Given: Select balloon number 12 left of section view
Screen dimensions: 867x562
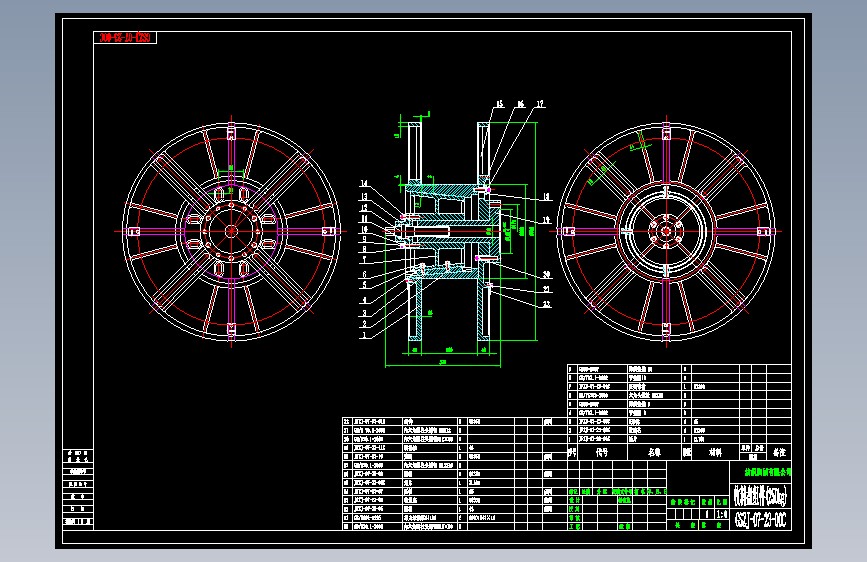Looking at the screenshot, I should click(364, 208).
